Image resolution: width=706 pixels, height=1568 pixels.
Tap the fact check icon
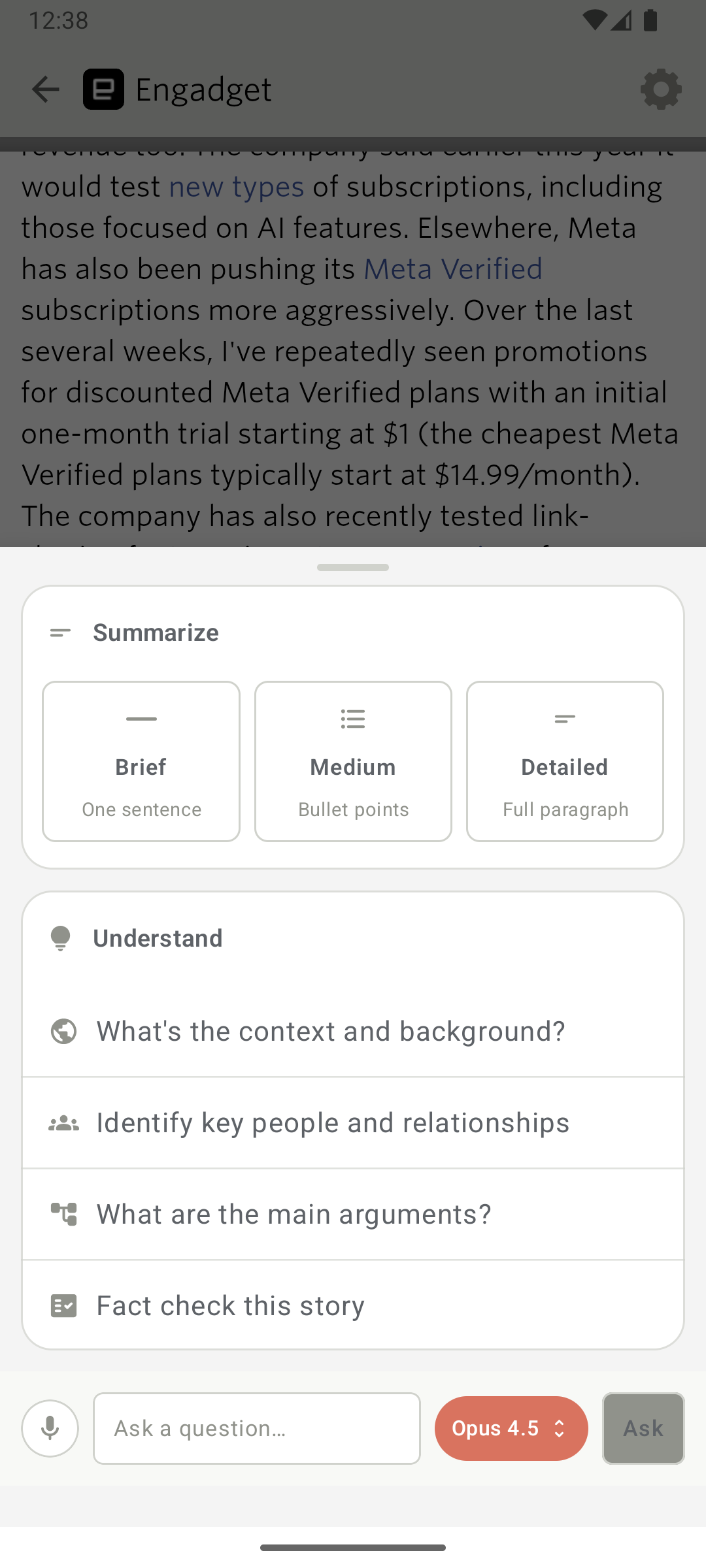click(63, 1306)
